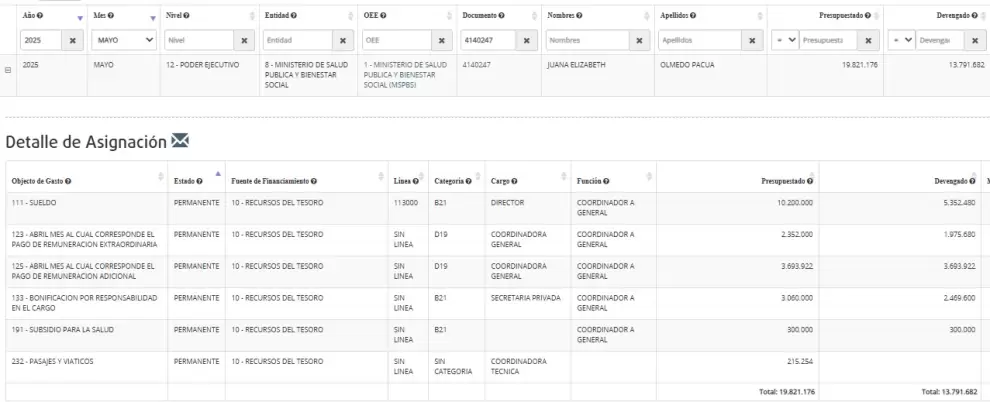Open the Devengado comparison operator dropdown

tap(902, 40)
